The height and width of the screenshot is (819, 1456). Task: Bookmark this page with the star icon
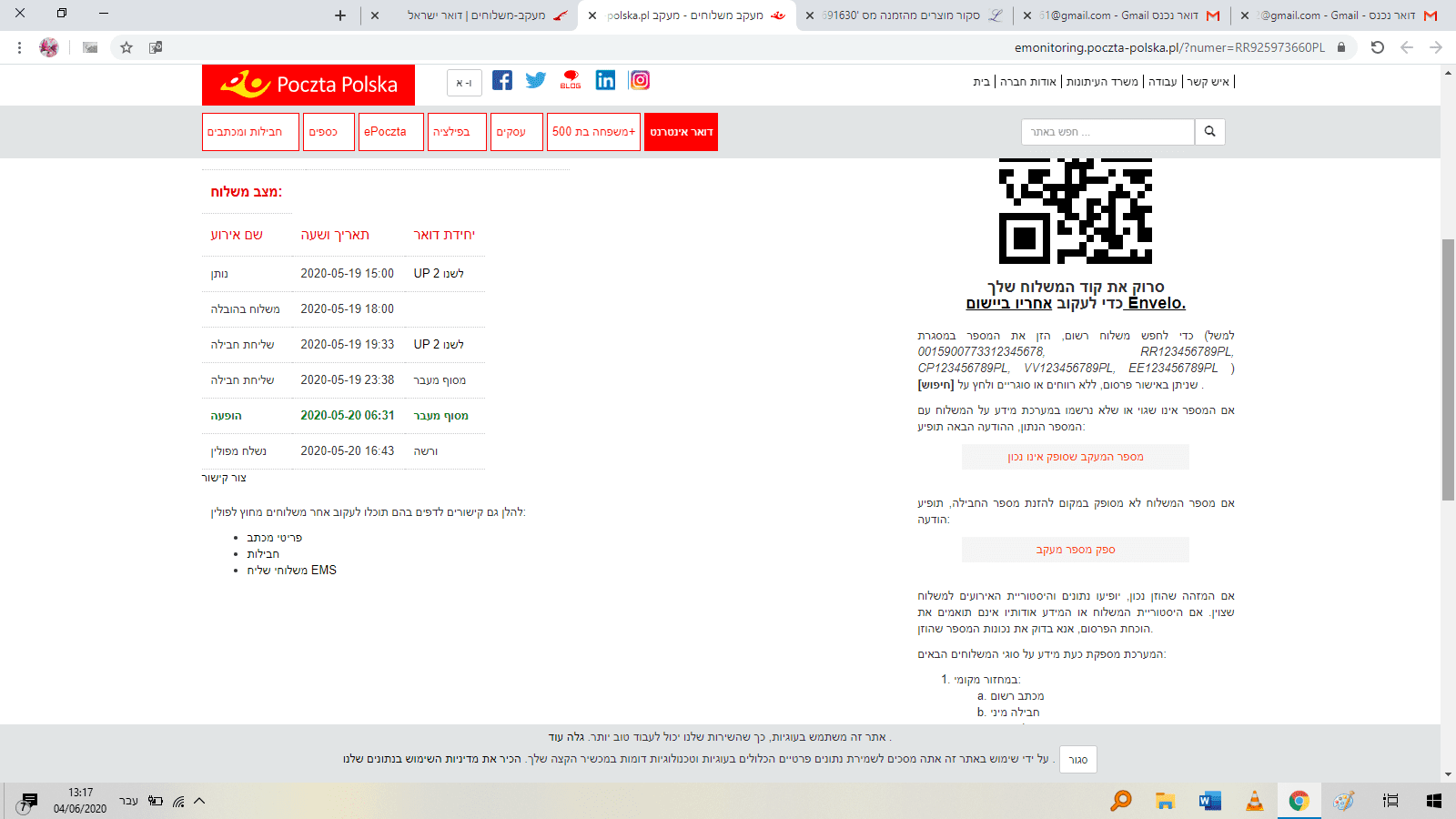coord(126,47)
